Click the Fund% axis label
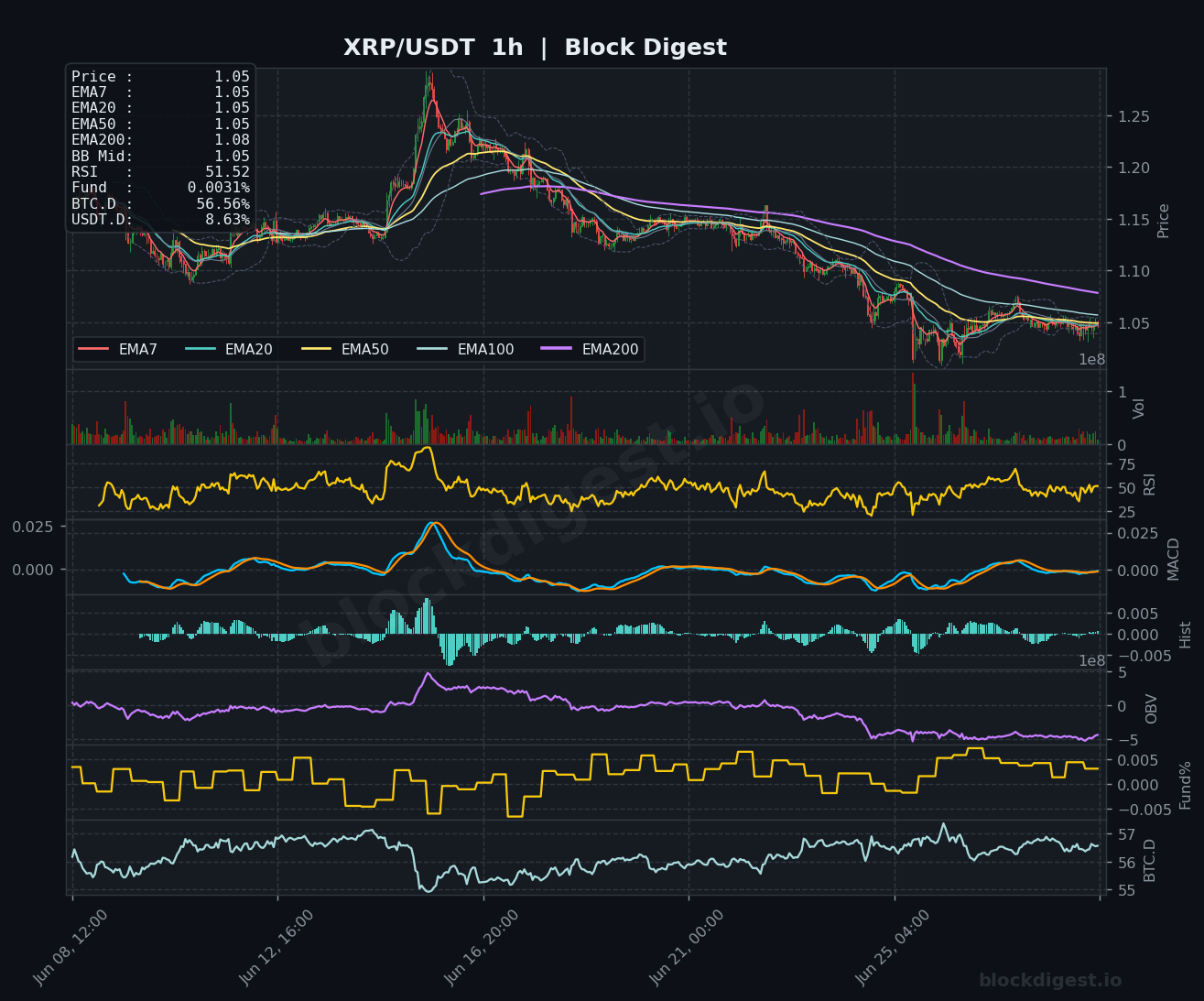1204x1001 pixels. [x=1186, y=785]
